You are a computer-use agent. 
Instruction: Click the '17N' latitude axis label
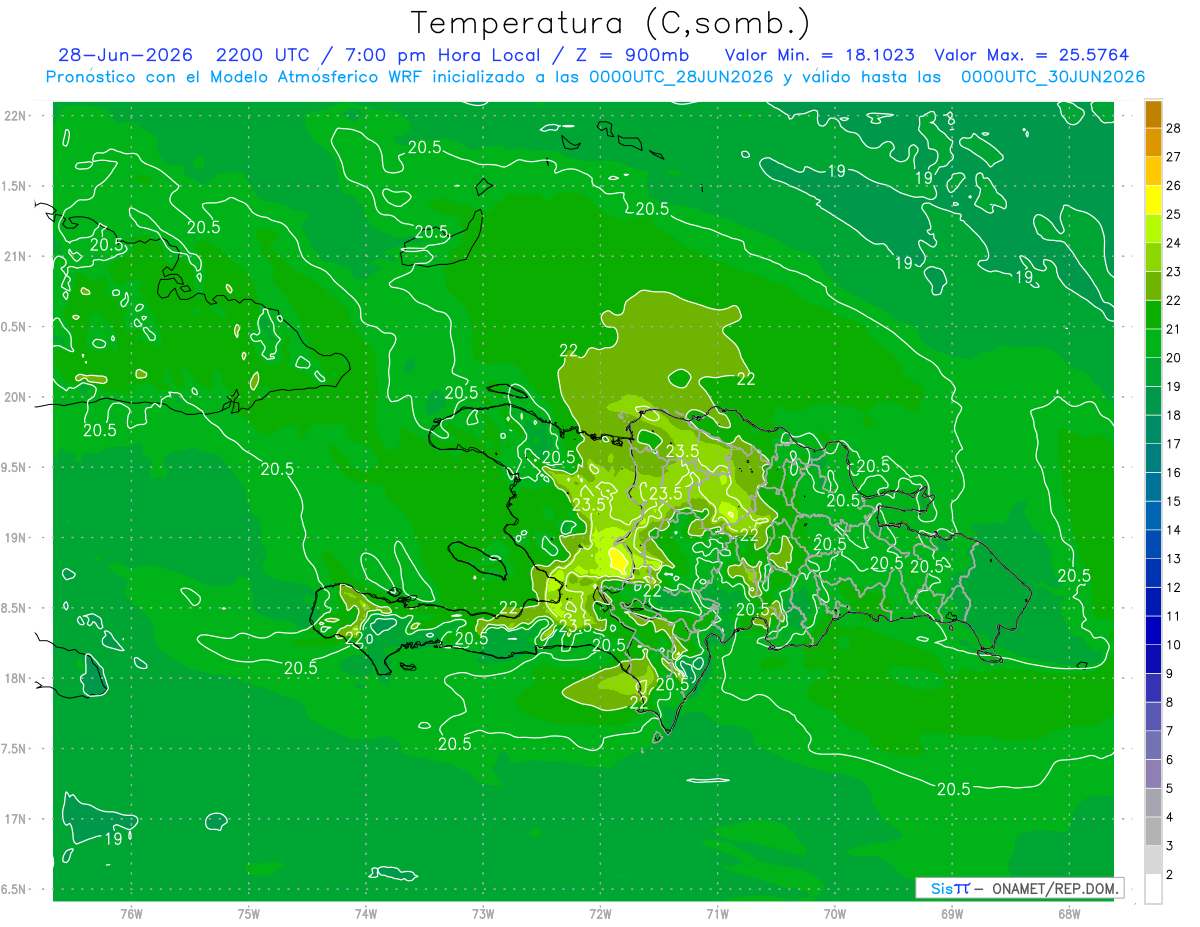pyautogui.click(x=15, y=819)
